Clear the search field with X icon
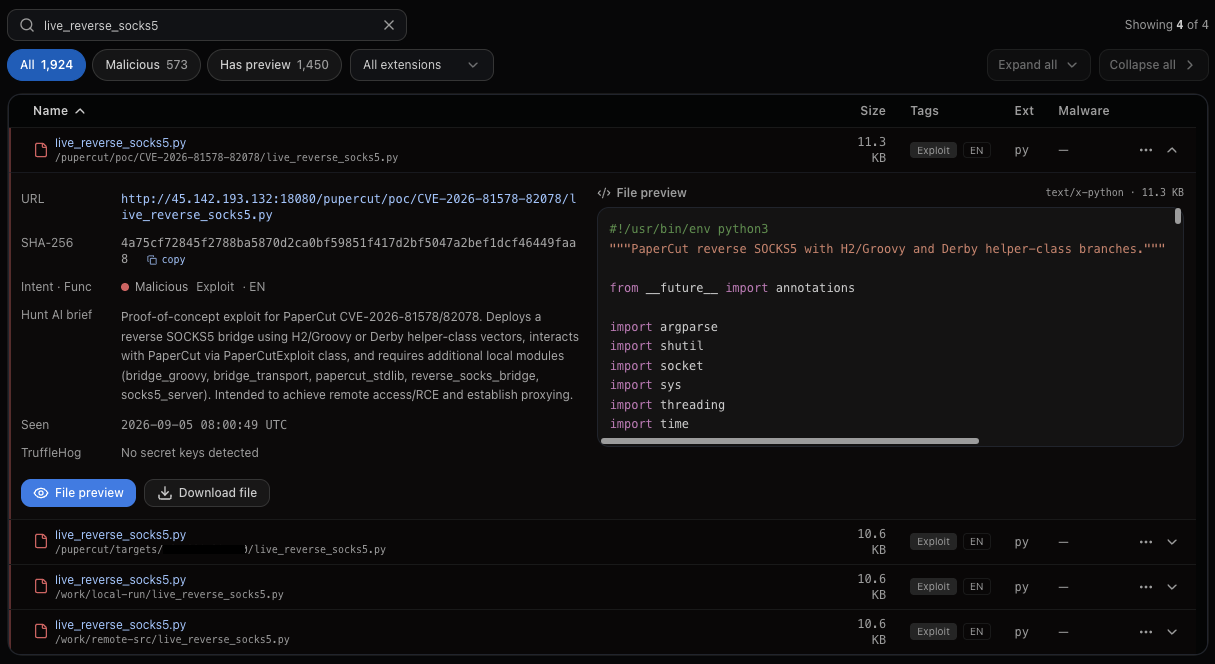Viewport: 1215px width, 664px height. pyautogui.click(x=389, y=25)
